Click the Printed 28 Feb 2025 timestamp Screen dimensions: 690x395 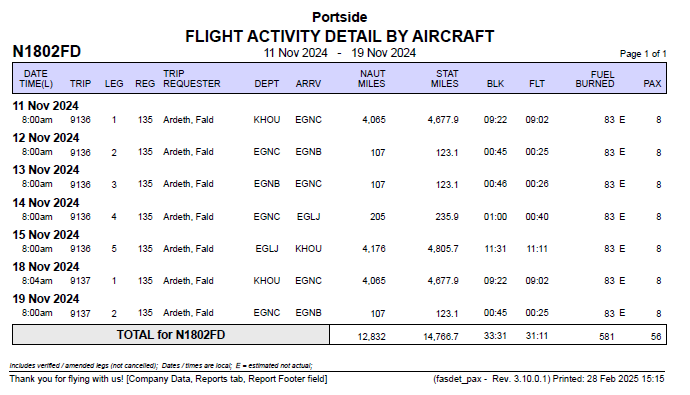[x=608, y=379]
